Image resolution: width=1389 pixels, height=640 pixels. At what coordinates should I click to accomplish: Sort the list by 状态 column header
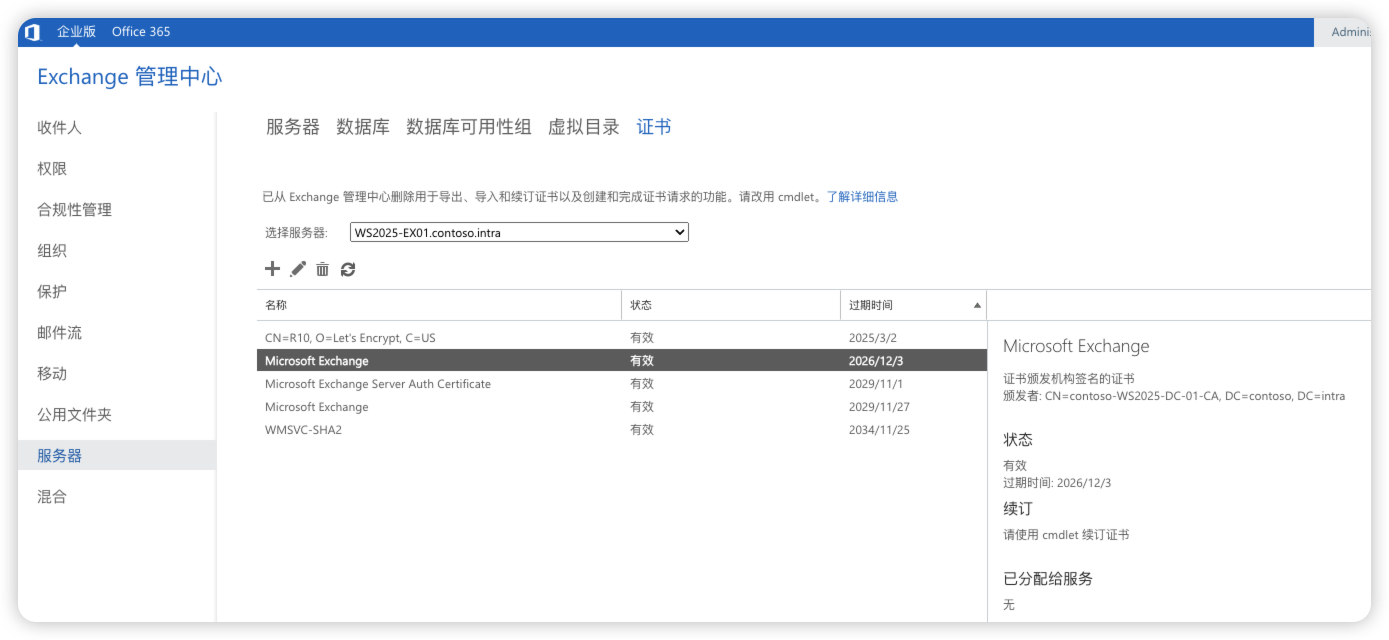(x=641, y=305)
